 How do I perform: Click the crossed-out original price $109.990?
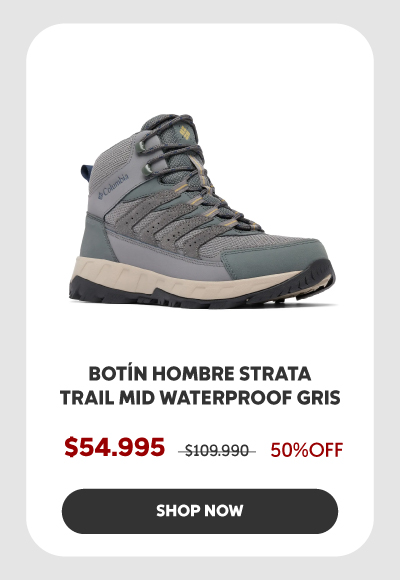pyautogui.click(x=217, y=451)
